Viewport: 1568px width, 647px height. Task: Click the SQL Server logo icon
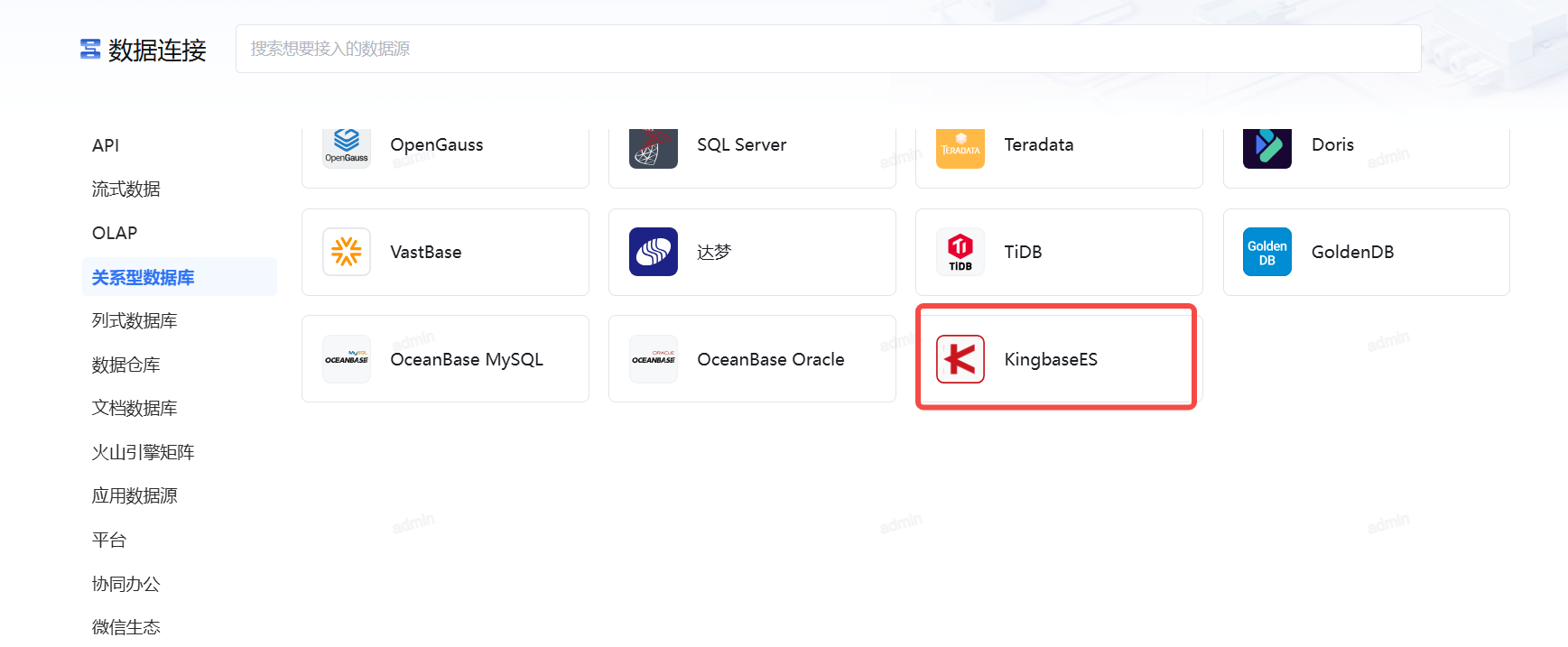pos(654,148)
